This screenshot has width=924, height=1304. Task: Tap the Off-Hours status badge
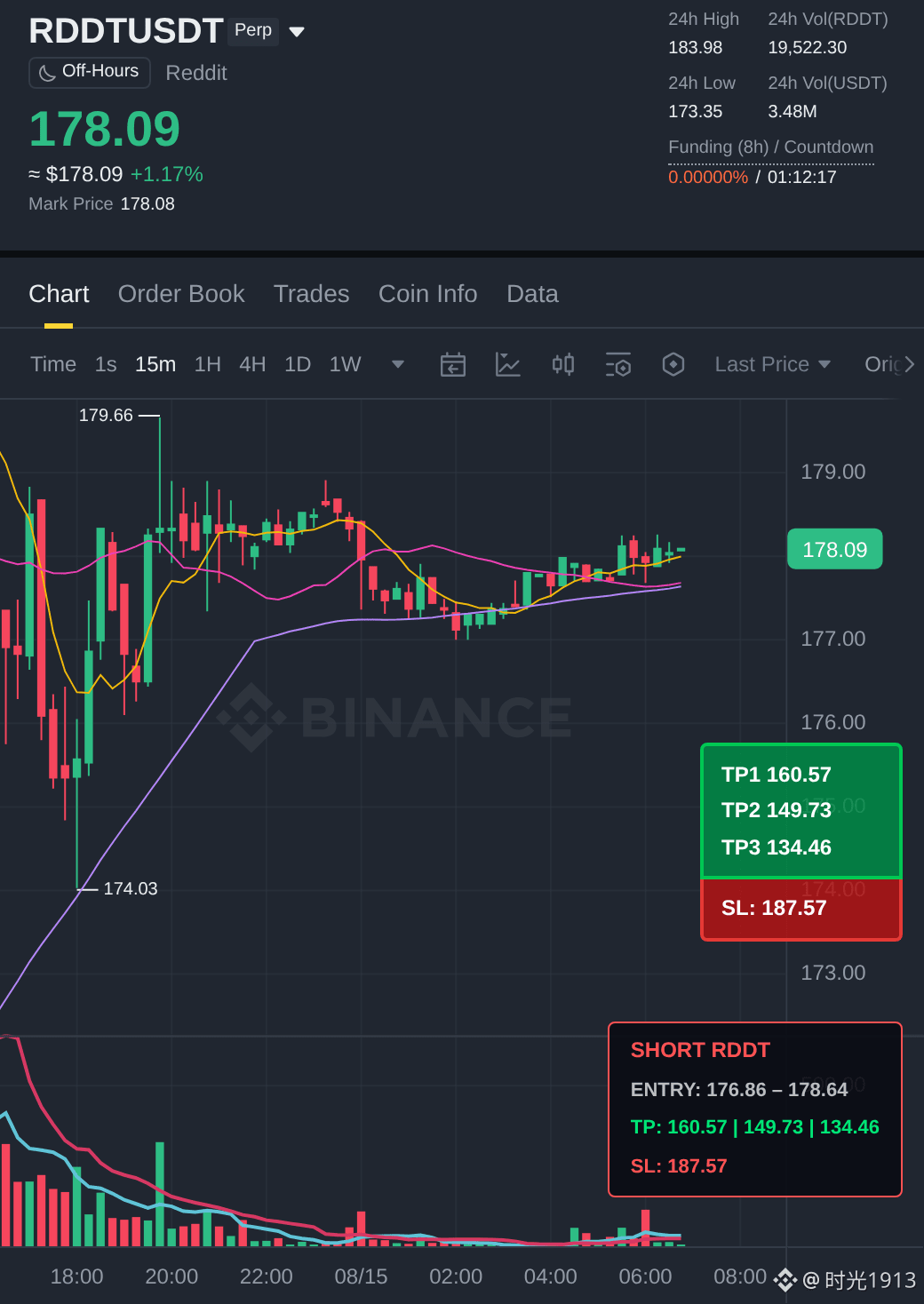[x=90, y=72]
